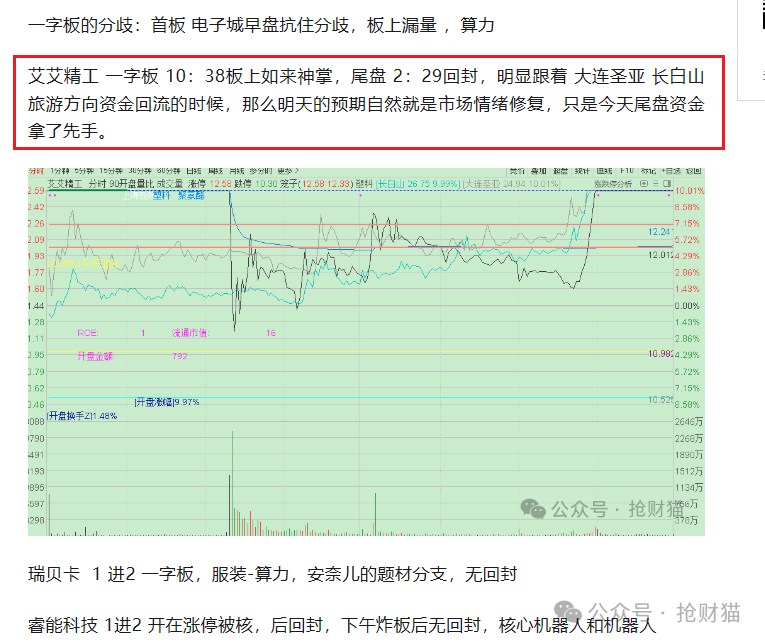Click the 10.52 cyan line label
Screen dimensions: 765x643
660,400
